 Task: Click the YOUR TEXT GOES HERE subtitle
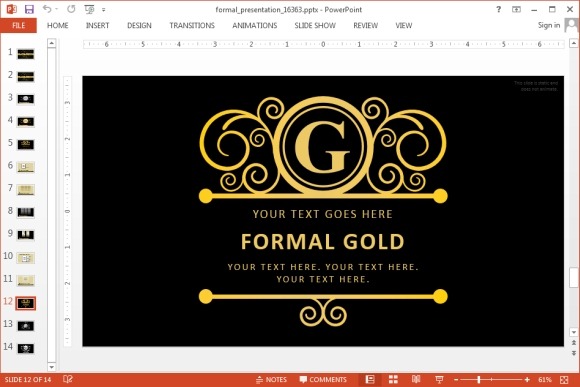coord(323,214)
